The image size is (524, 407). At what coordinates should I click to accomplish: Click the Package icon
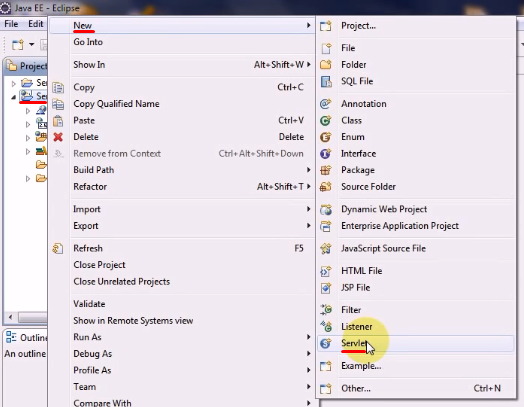326,170
